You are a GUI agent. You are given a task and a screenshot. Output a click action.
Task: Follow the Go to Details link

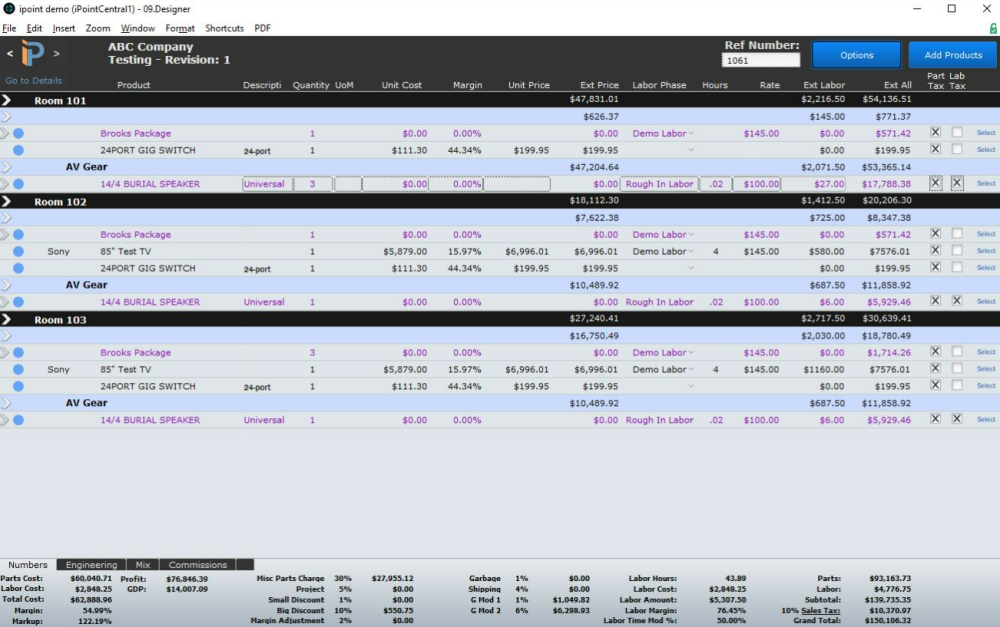point(34,80)
